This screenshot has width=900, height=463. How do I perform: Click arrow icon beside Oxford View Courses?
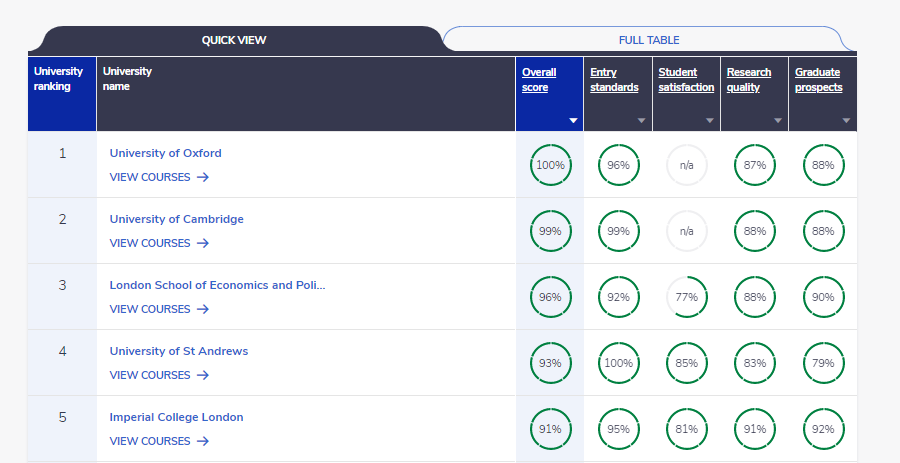coord(203,177)
